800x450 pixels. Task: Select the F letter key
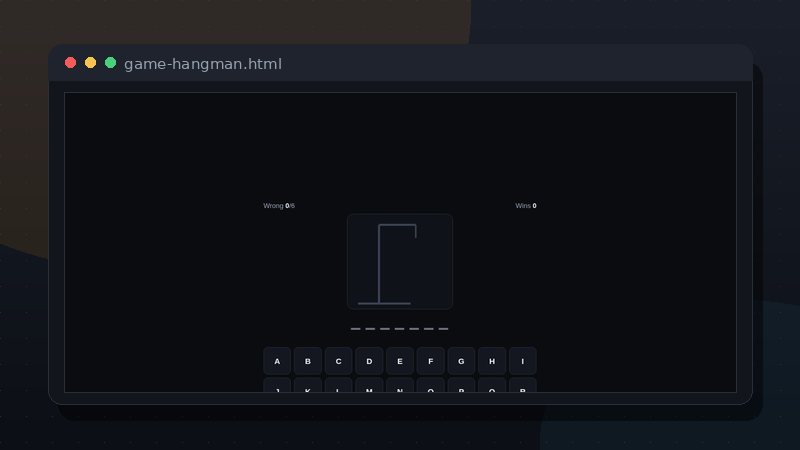[x=431, y=361]
